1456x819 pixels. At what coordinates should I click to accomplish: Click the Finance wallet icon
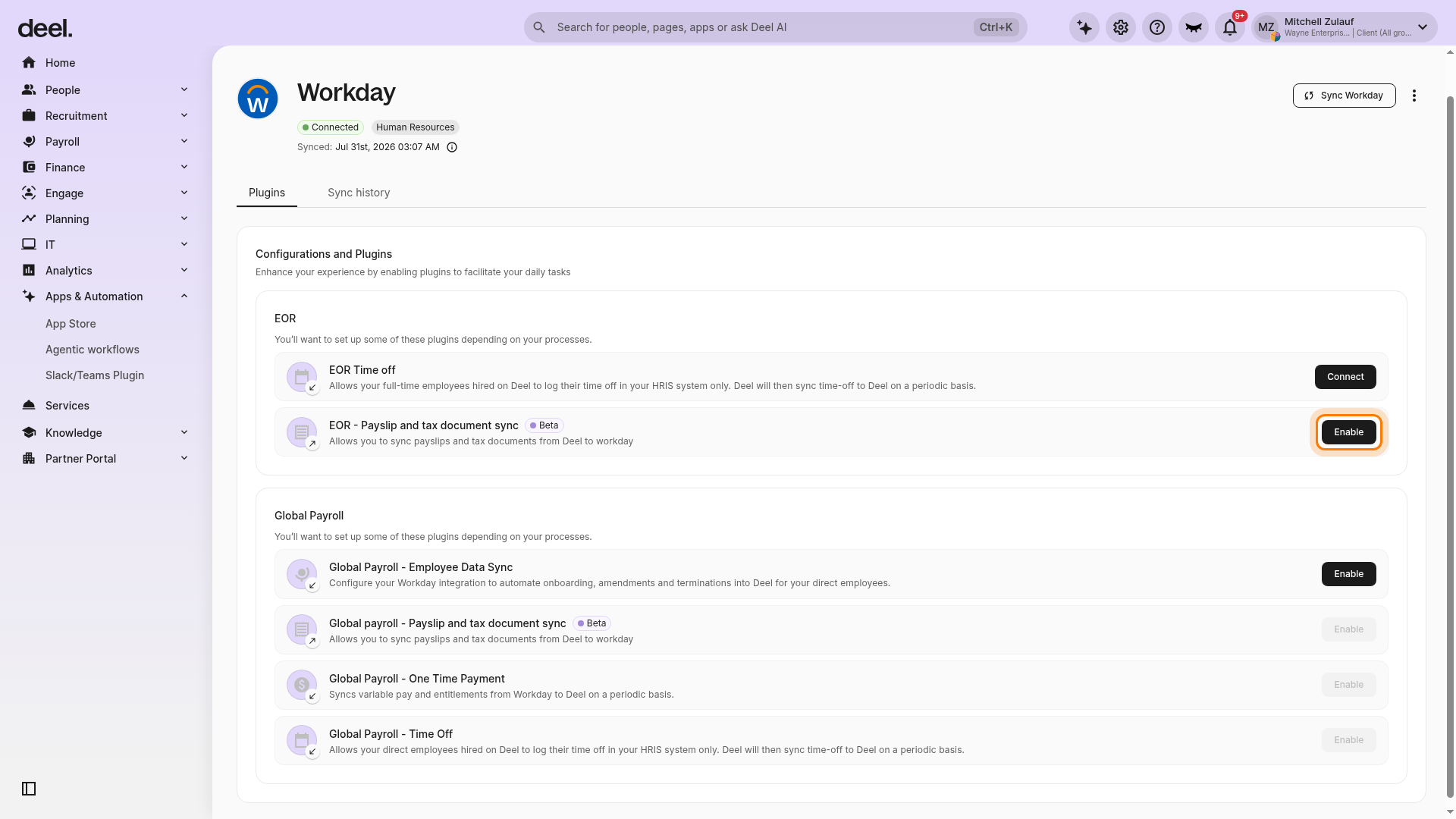point(29,167)
